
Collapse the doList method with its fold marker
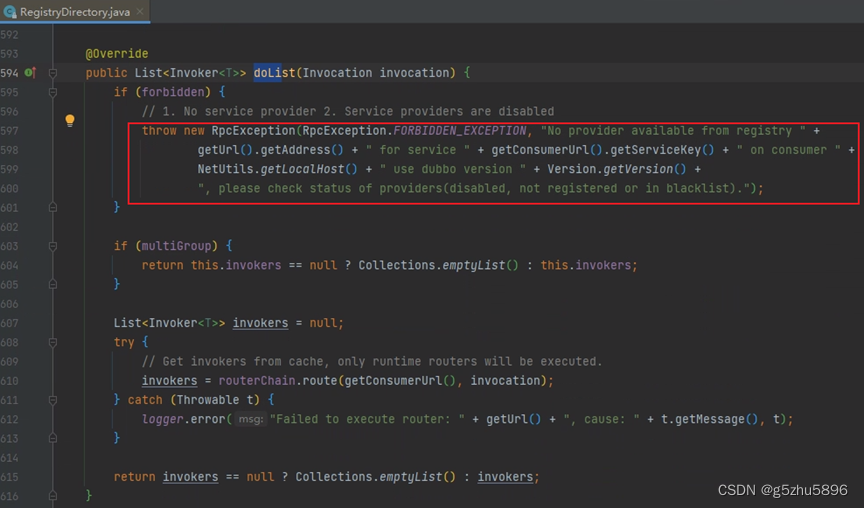pyautogui.click(x=53, y=73)
